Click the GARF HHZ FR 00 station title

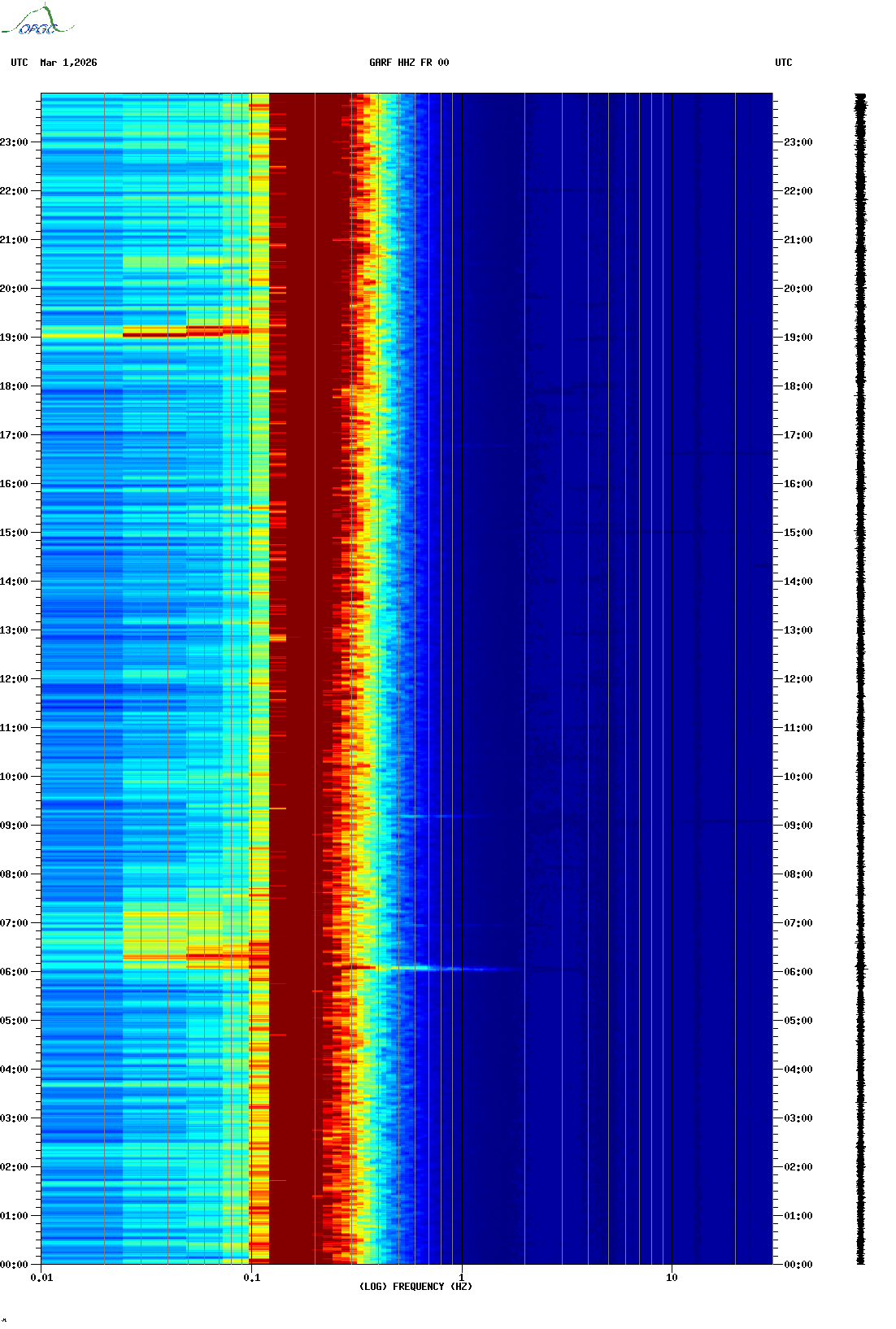point(409,63)
